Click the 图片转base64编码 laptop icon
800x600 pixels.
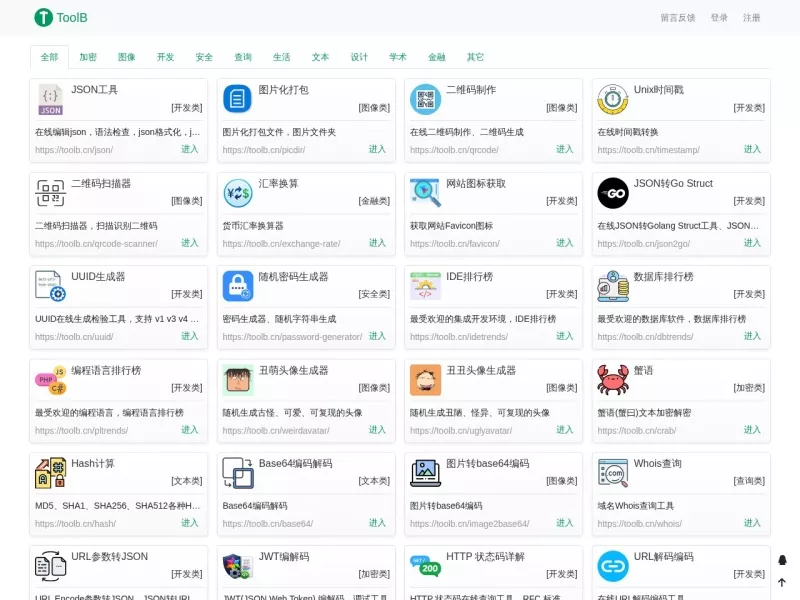pos(425,473)
